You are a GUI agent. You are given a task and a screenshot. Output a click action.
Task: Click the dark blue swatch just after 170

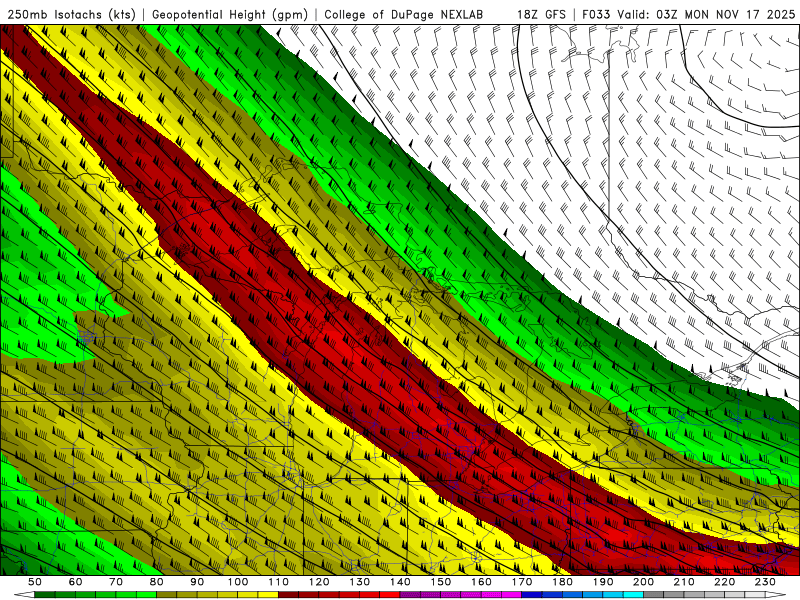point(532,594)
